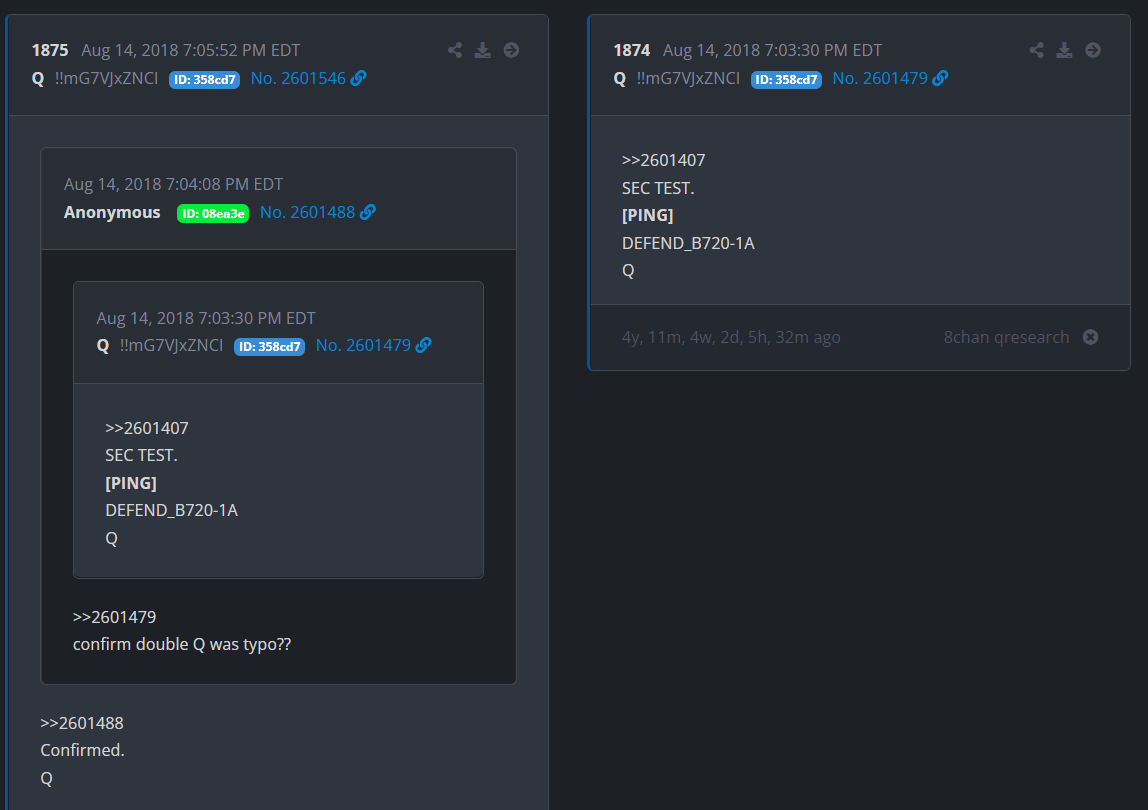Click close icon beside 8chan qresearch
This screenshot has width=1148, height=810.
click(x=1090, y=337)
